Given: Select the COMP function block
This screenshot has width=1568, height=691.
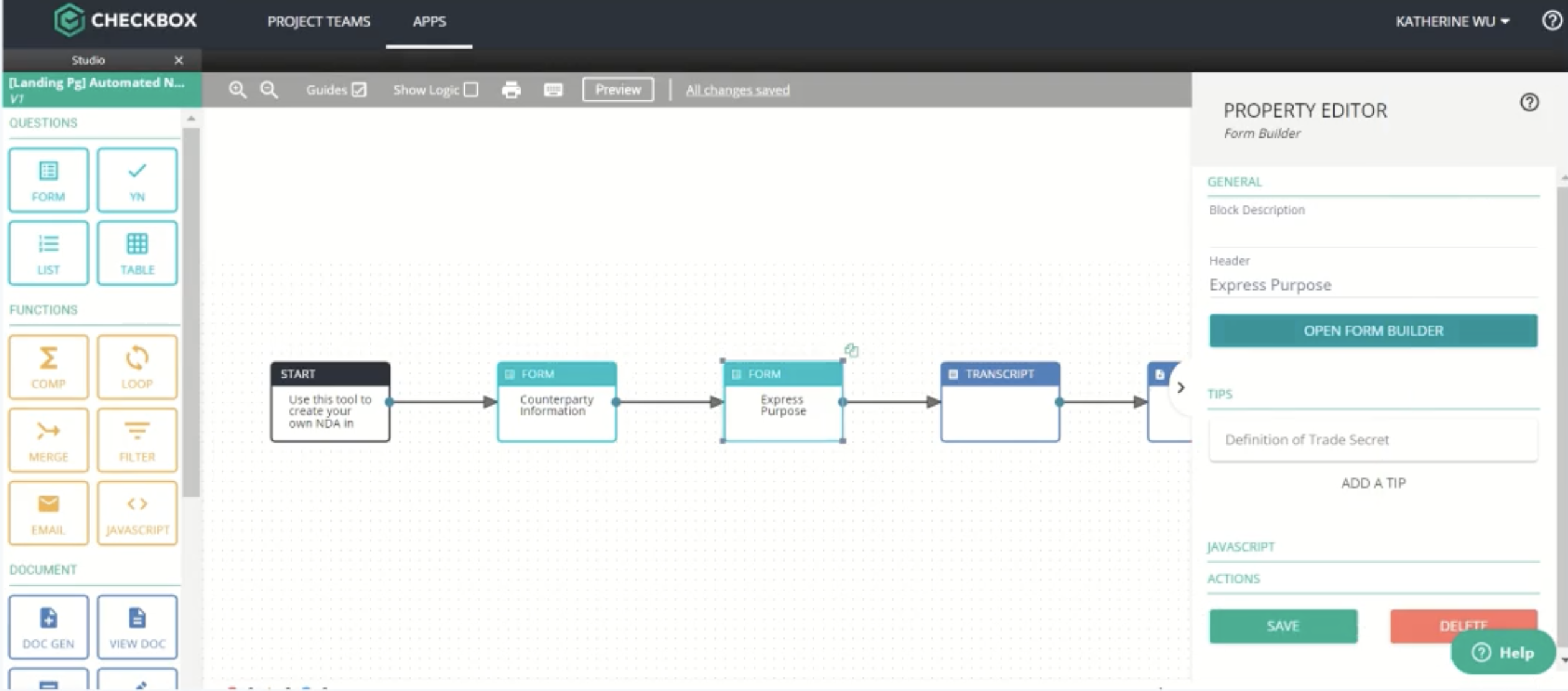Looking at the screenshot, I should (49, 367).
